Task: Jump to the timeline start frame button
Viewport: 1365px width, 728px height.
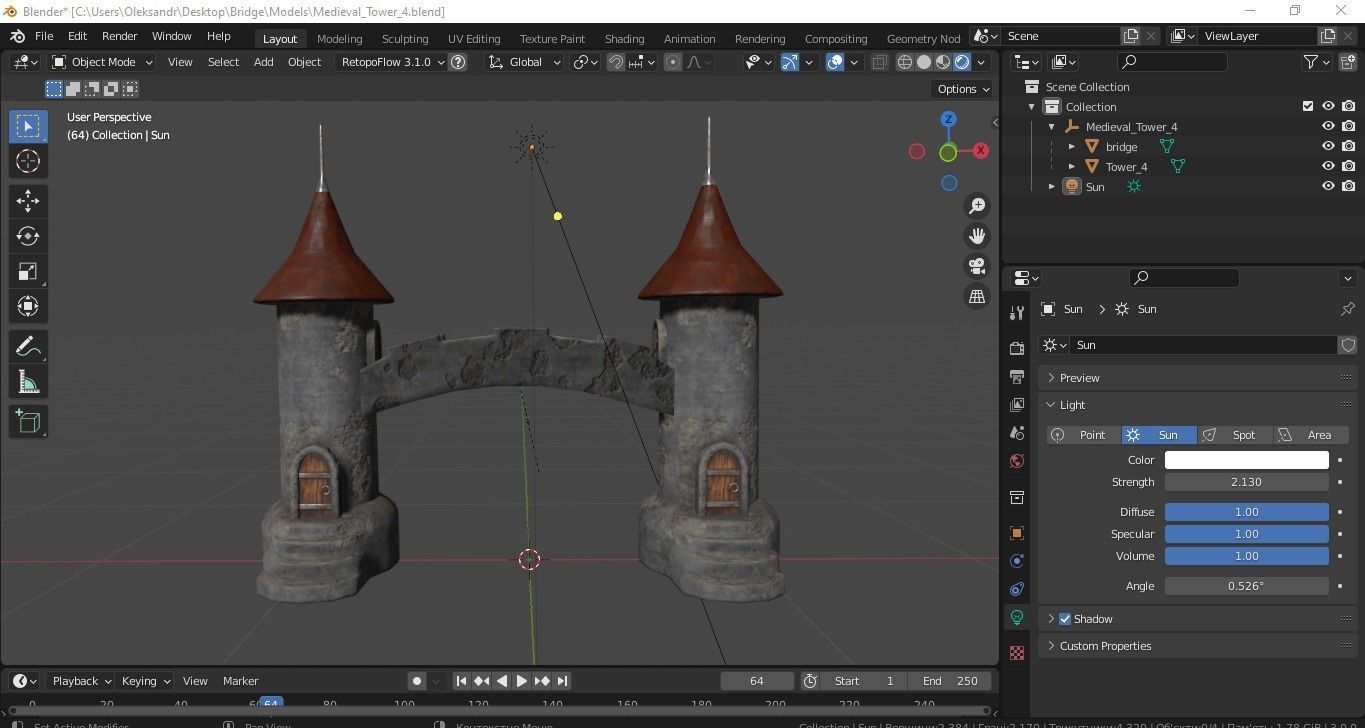Action: [461, 681]
